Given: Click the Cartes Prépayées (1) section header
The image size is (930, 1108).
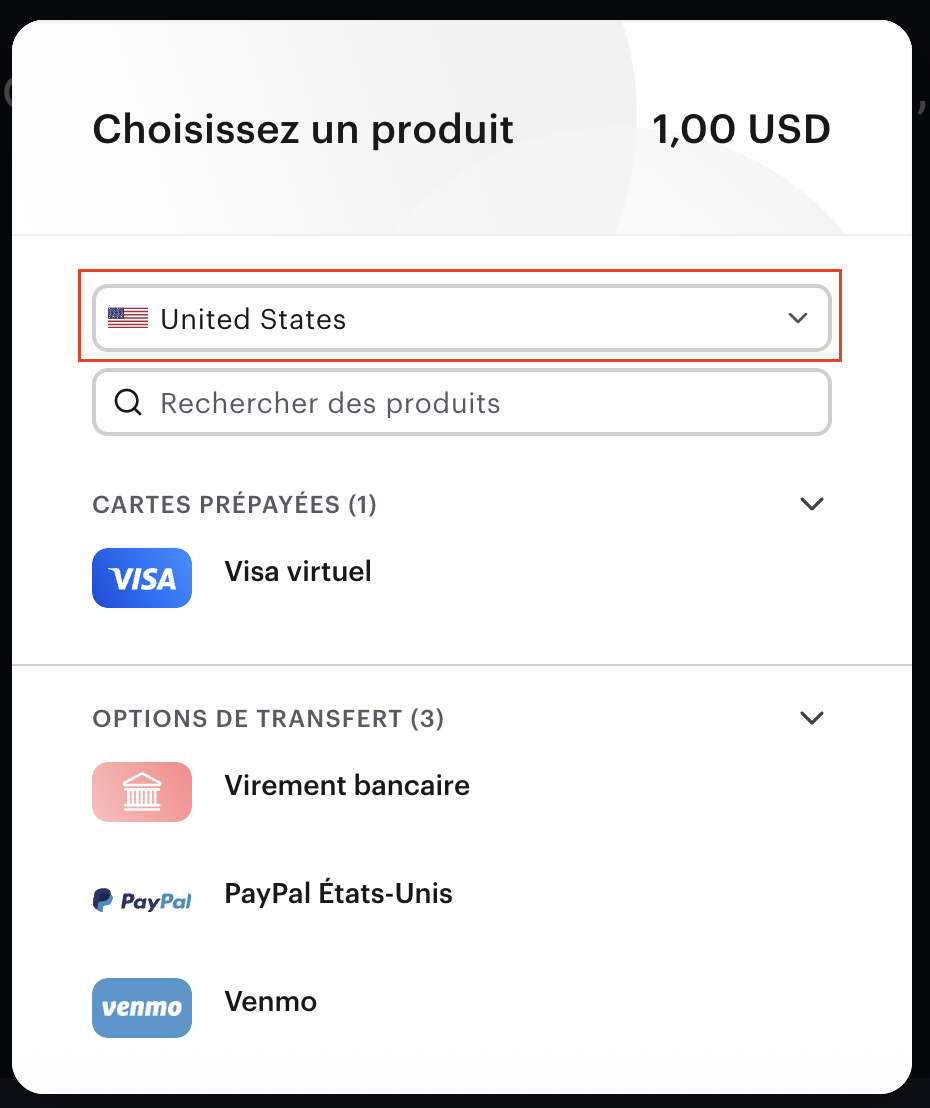Looking at the screenshot, I should [234, 505].
